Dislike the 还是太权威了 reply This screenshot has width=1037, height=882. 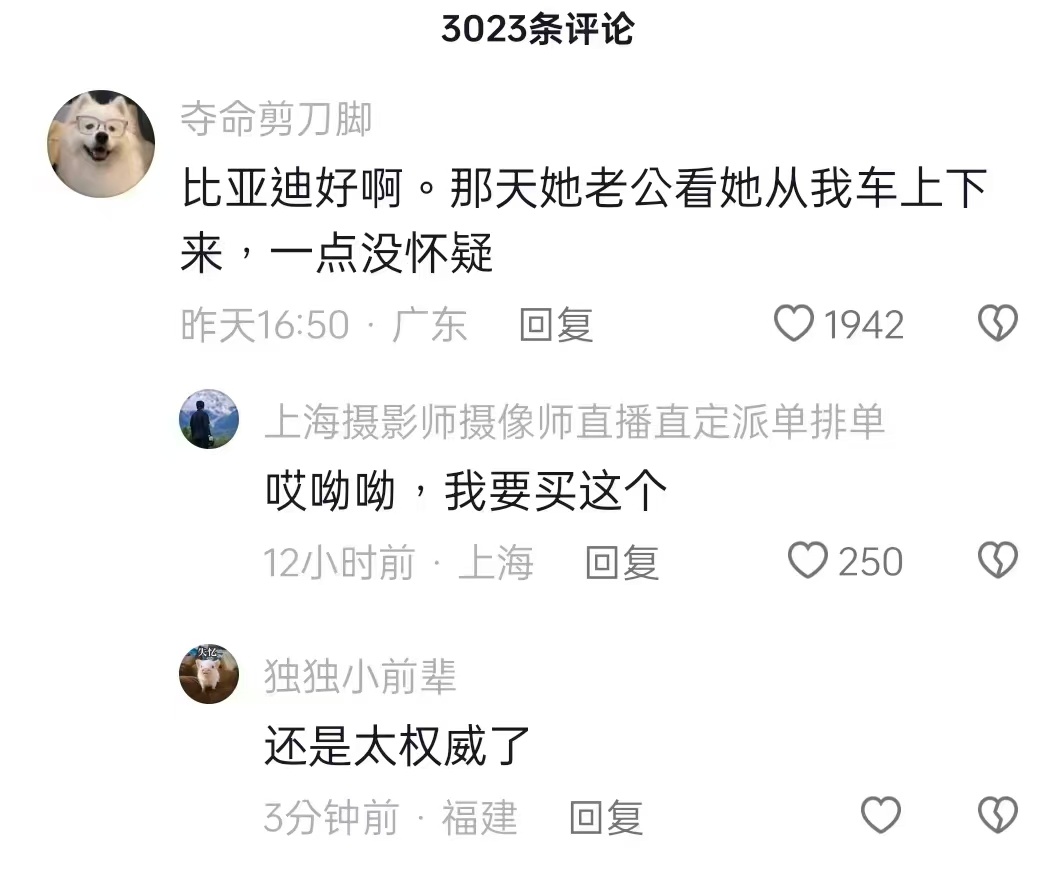(x=998, y=815)
